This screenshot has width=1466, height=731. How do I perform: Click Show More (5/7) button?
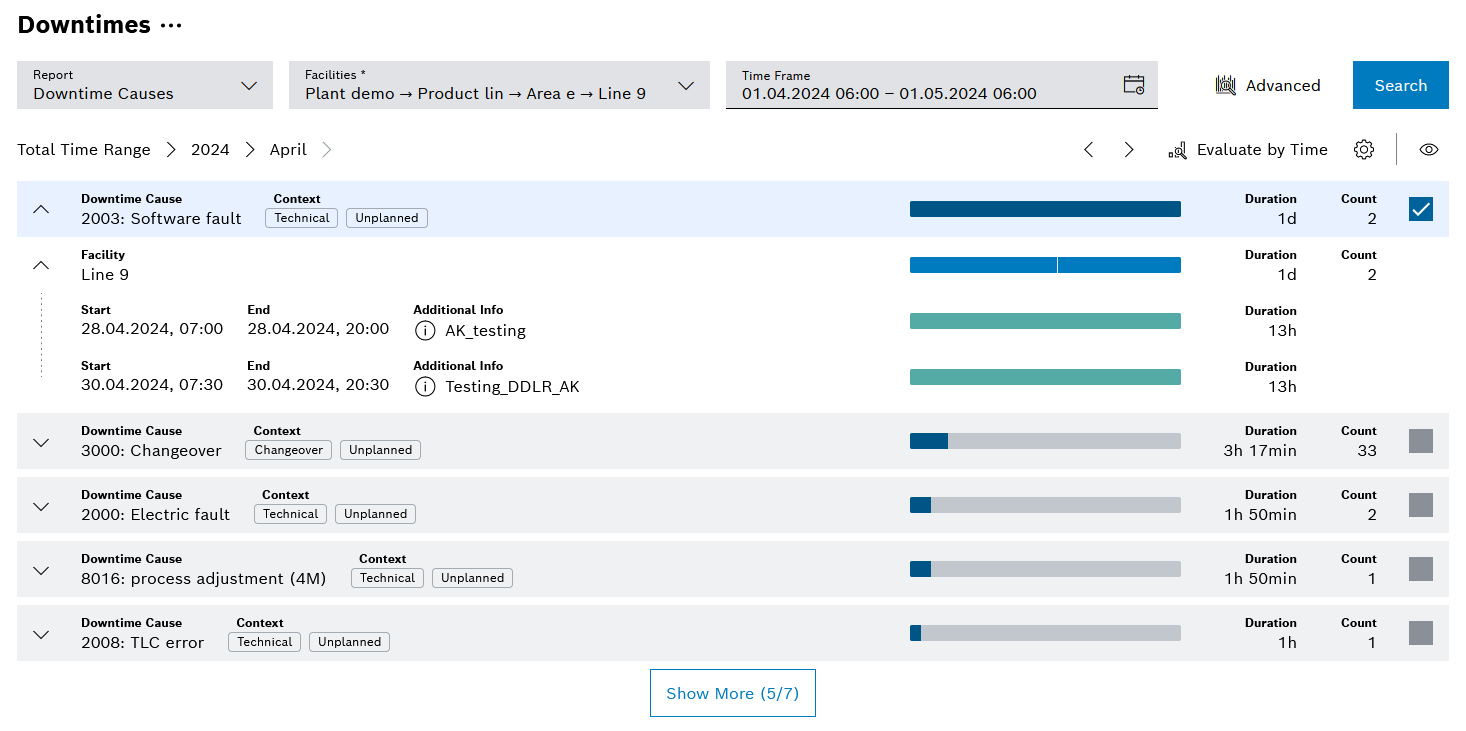[x=732, y=693]
